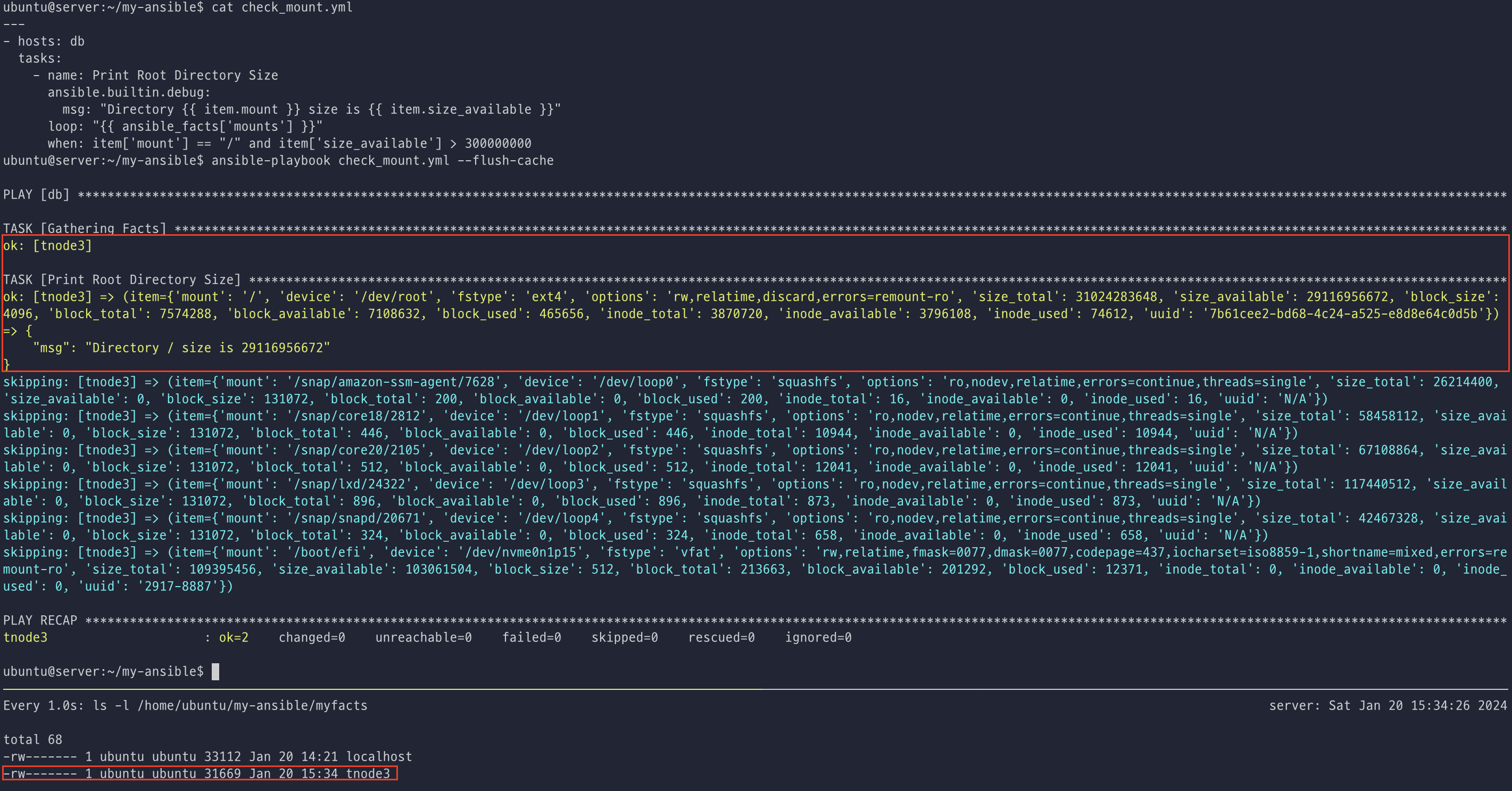The image size is (1512, 791).
Task: Click the 'ok=2' recap value
Action: 234,637
